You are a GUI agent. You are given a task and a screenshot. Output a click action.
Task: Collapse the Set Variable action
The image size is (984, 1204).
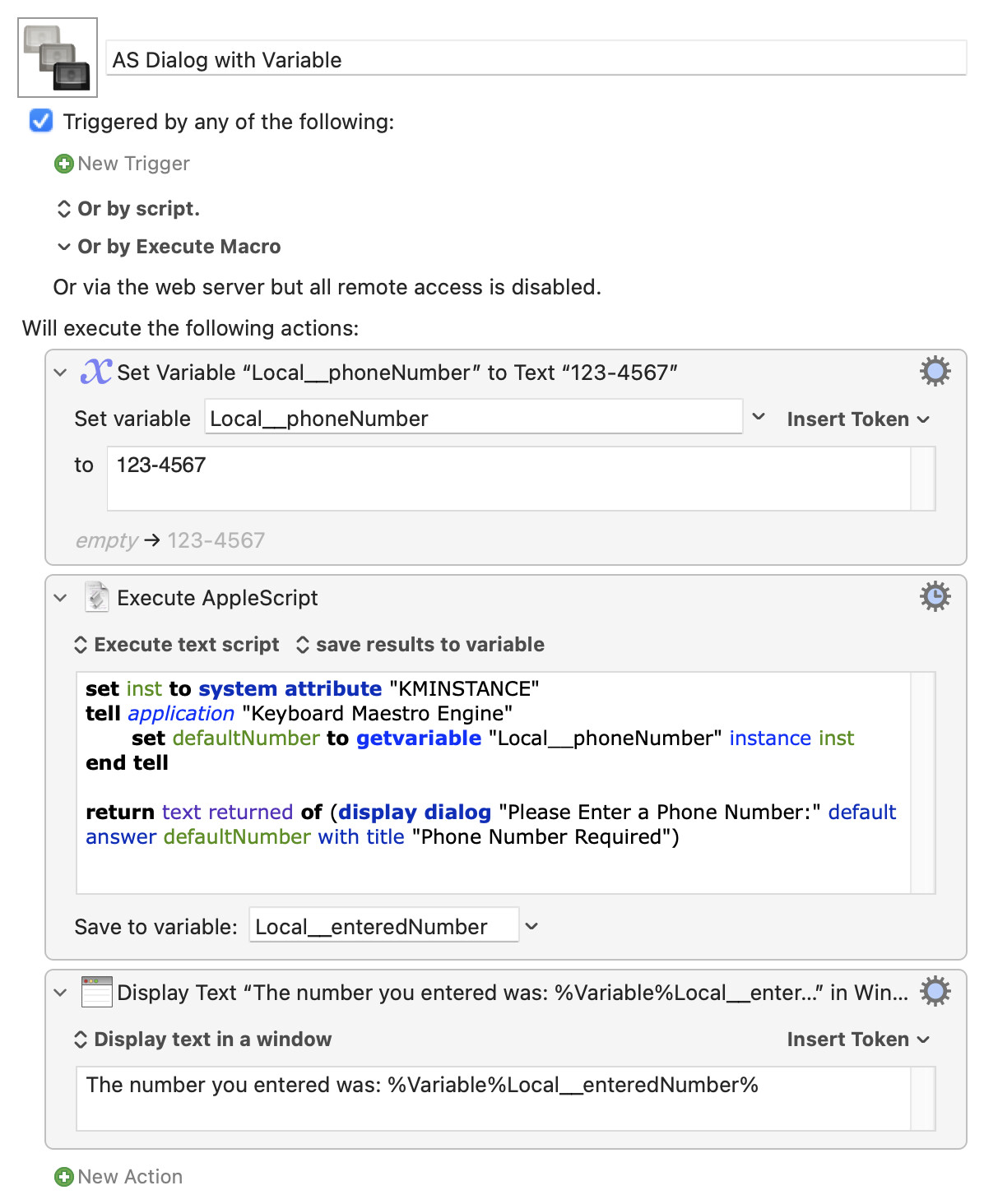coord(60,373)
